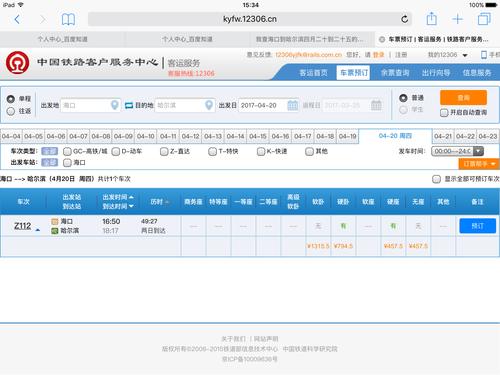Check the T express train filter
500x375 pixels.
tap(212, 152)
